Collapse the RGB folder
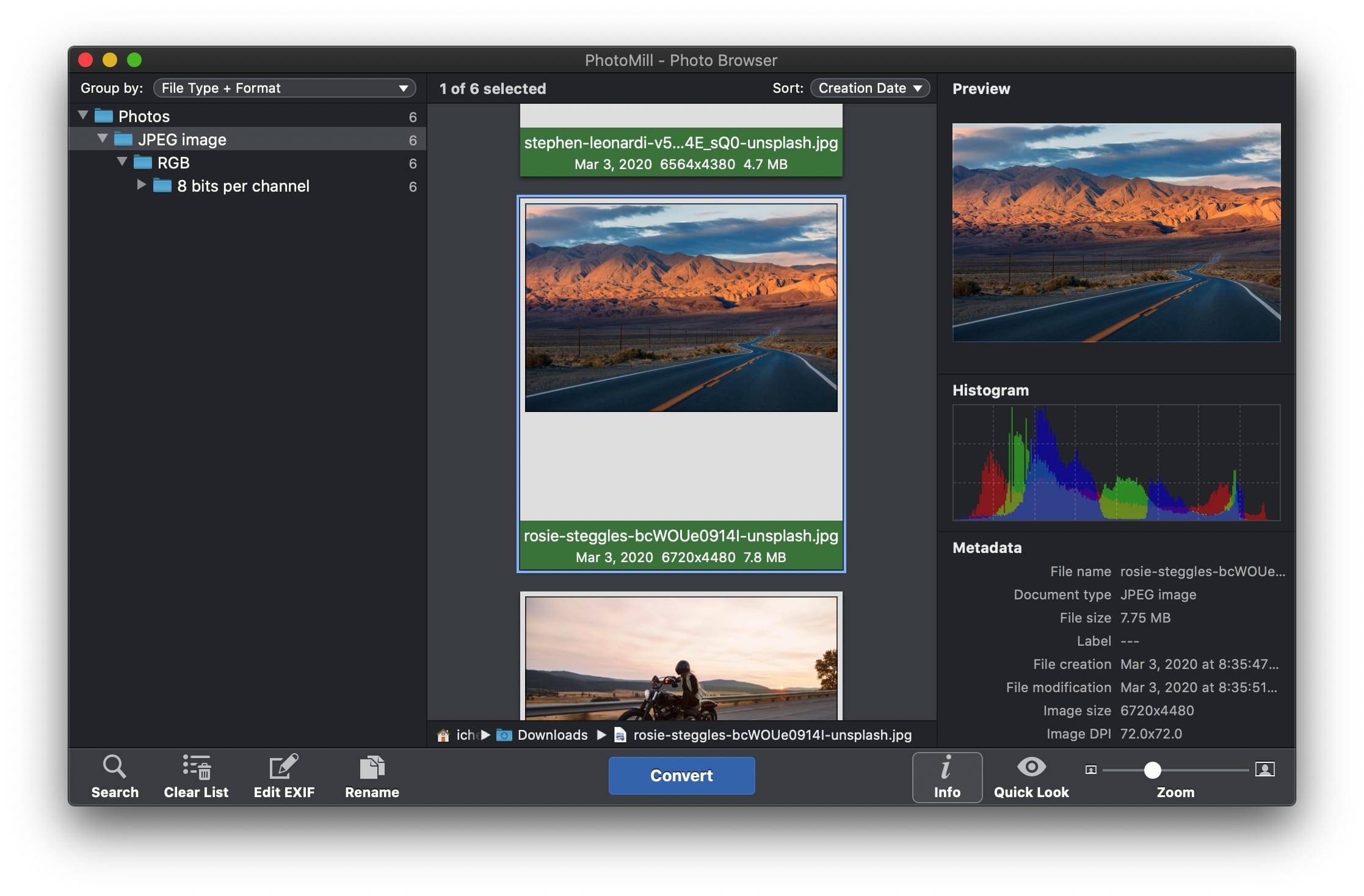Viewport: 1364px width, 896px height. [x=122, y=162]
